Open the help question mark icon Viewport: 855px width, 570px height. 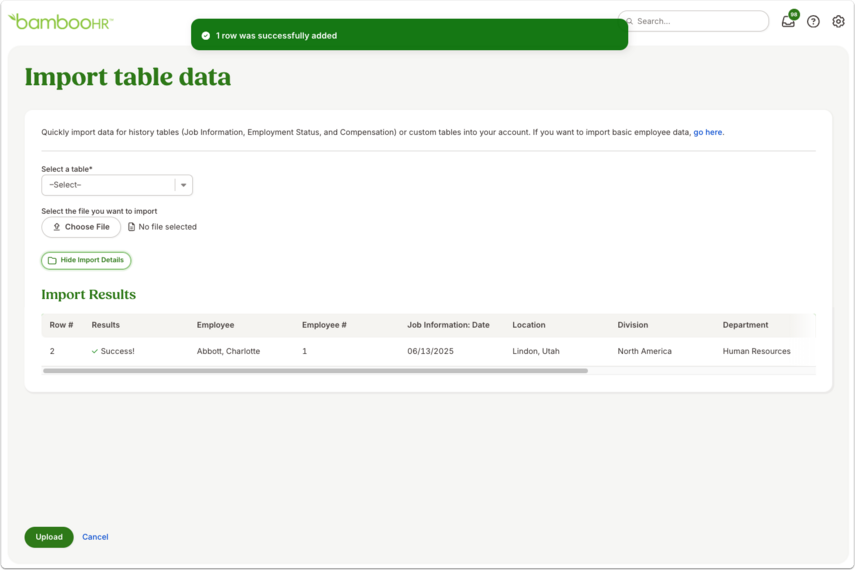pos(813,21)
